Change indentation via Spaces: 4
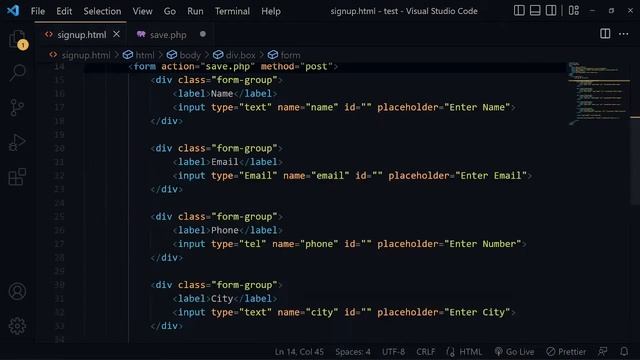Viewport: 640px width, 360px height. (x=353, y=351)
